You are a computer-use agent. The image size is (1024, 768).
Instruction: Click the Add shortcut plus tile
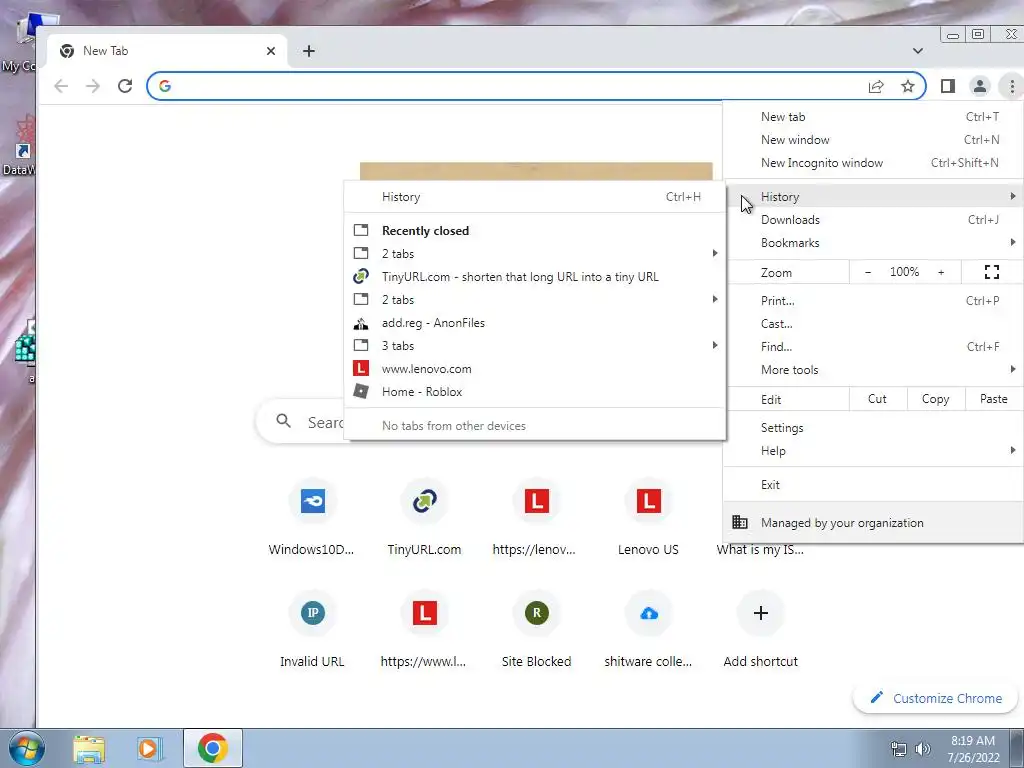pos(760,629)
